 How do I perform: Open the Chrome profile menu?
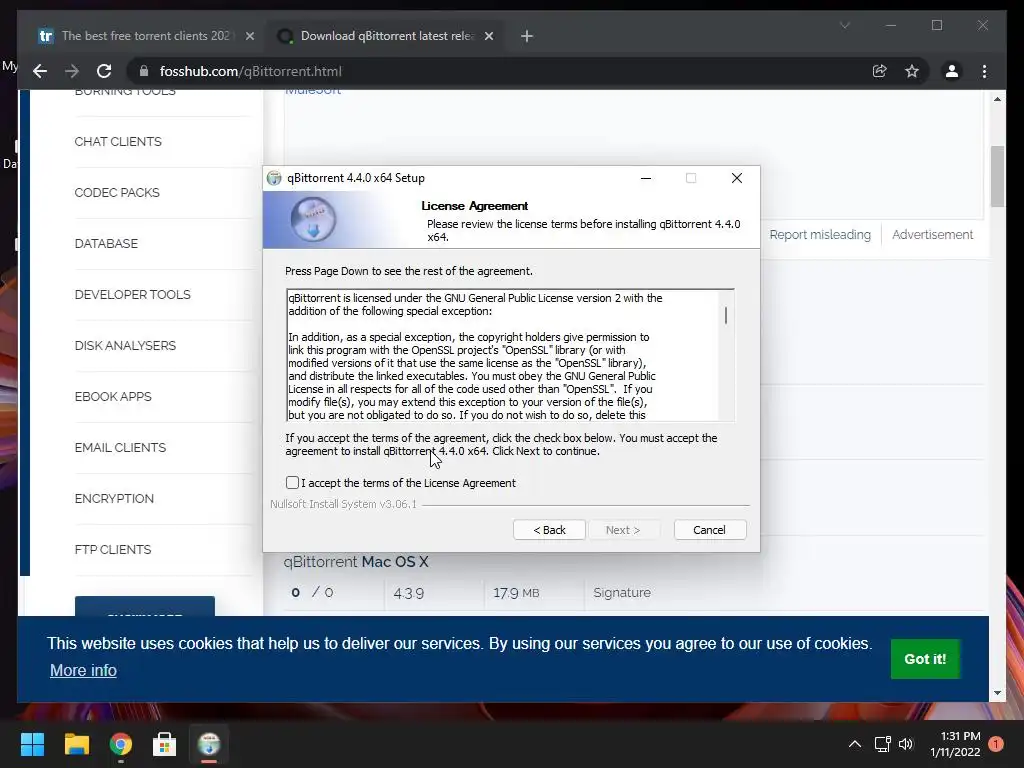coord(952,71)
